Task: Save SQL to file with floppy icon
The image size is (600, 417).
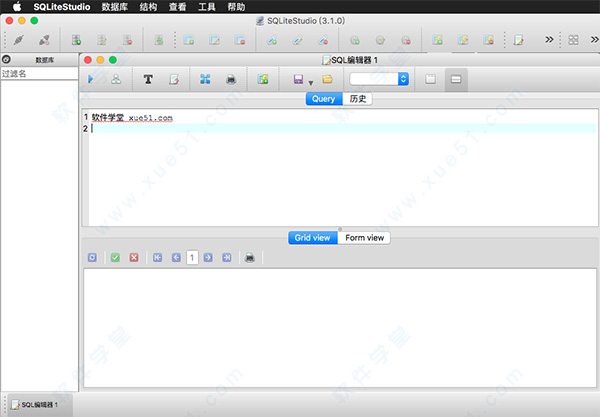Action: pos(298,79)
